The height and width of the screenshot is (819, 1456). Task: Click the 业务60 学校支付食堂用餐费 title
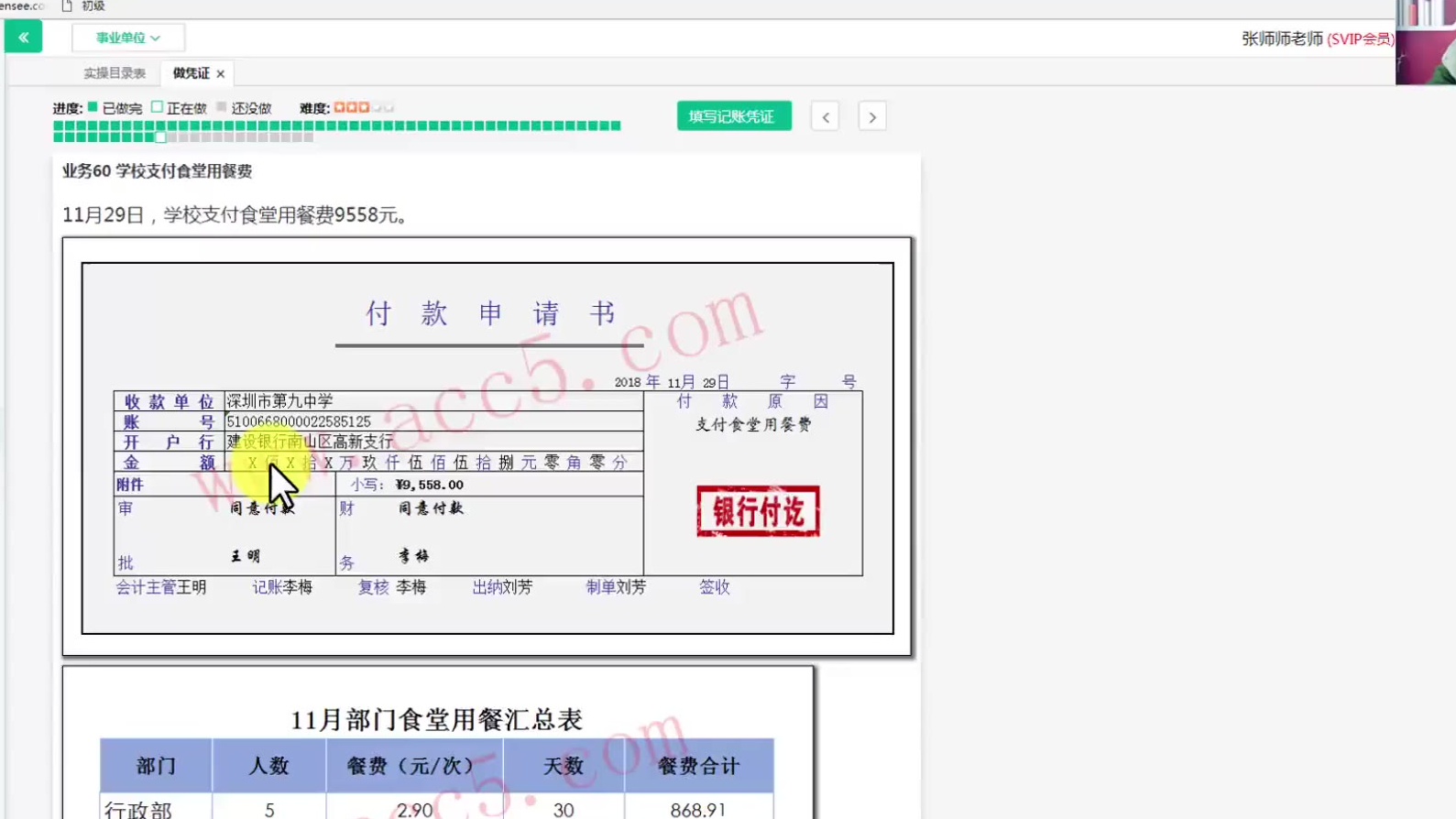click(157, 171)
